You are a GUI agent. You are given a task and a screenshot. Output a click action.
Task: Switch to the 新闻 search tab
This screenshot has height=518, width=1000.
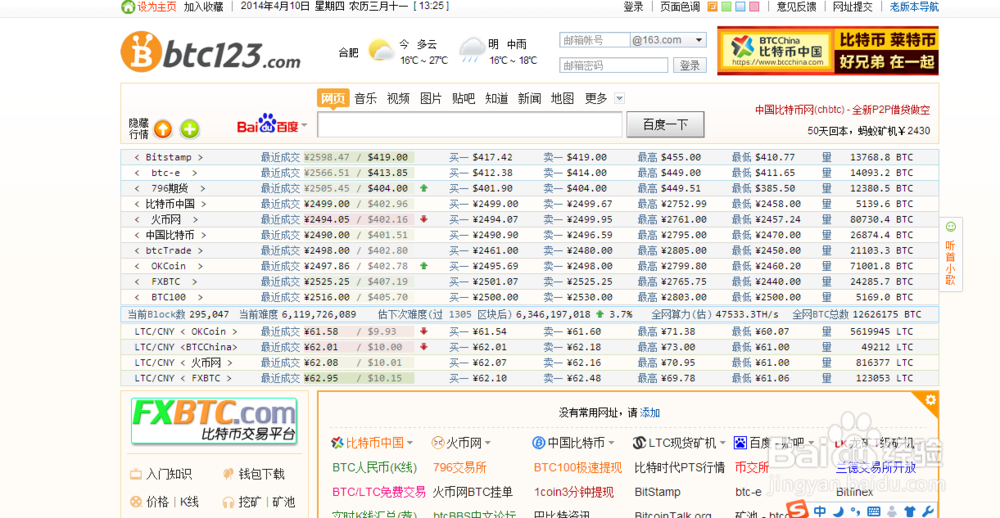(x=529, y=98)
